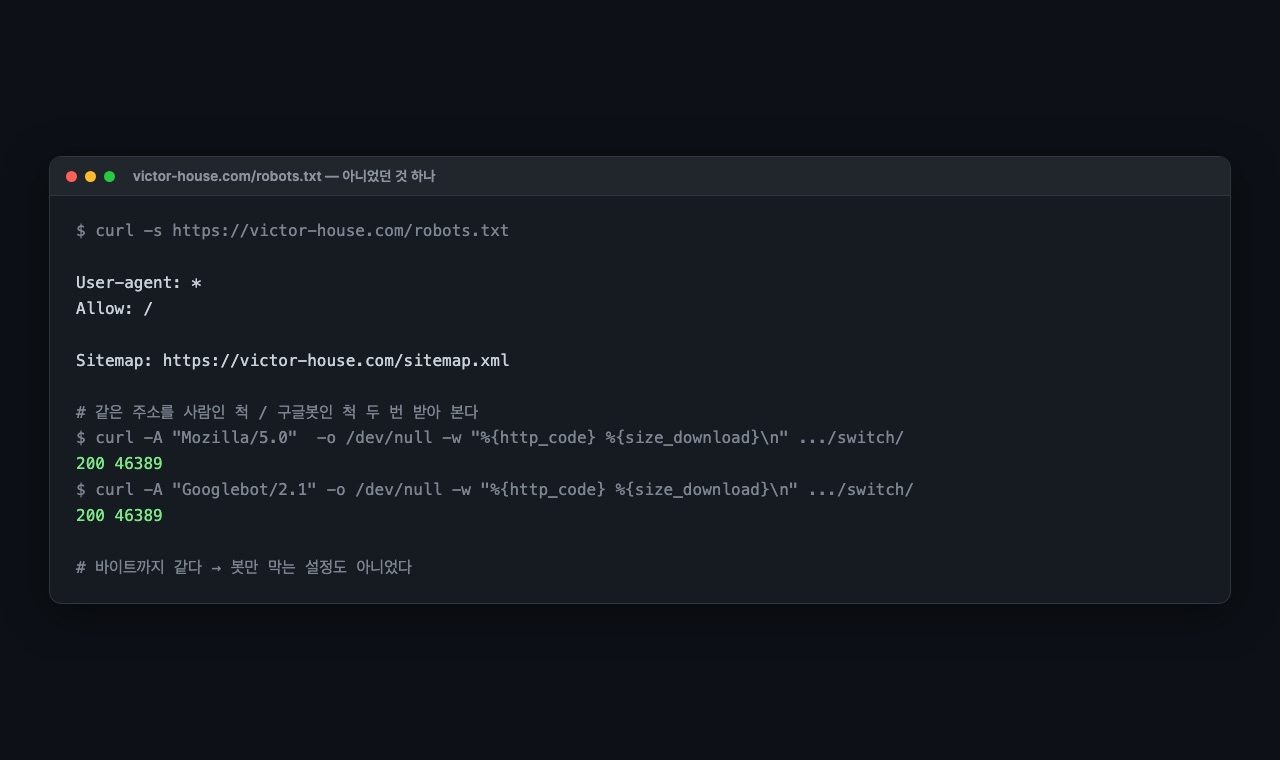Screen dimensions: 1280x760
Task: Click the "Googlebot/2.1" quoted string
Action: 244,490
